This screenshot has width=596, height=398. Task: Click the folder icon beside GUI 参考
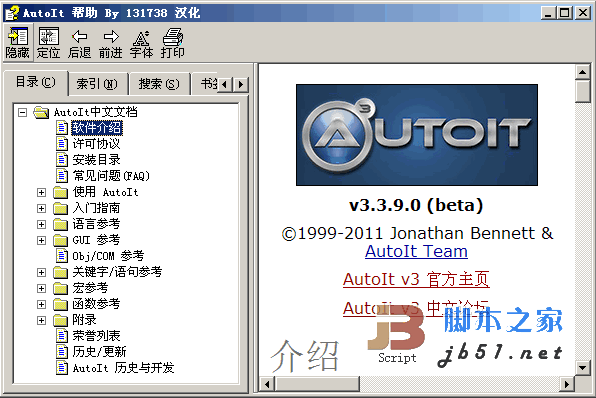click(x=60, y=240)
